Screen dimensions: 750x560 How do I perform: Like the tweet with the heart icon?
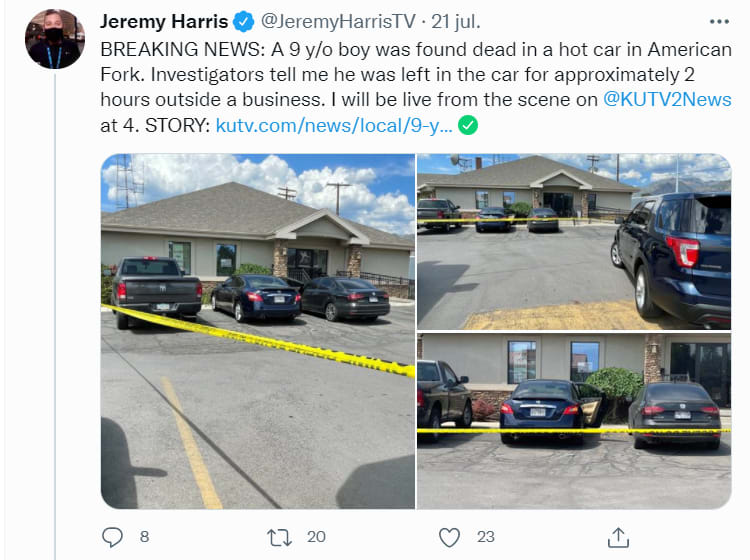point(449,537)
